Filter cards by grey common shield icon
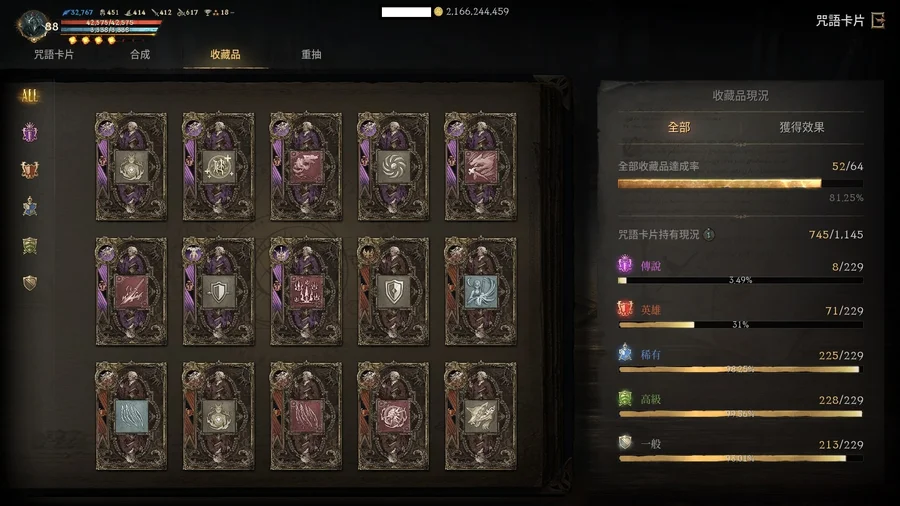Image resolution: width=900 pixels, height=506 pixels. (x=30, y=282)
